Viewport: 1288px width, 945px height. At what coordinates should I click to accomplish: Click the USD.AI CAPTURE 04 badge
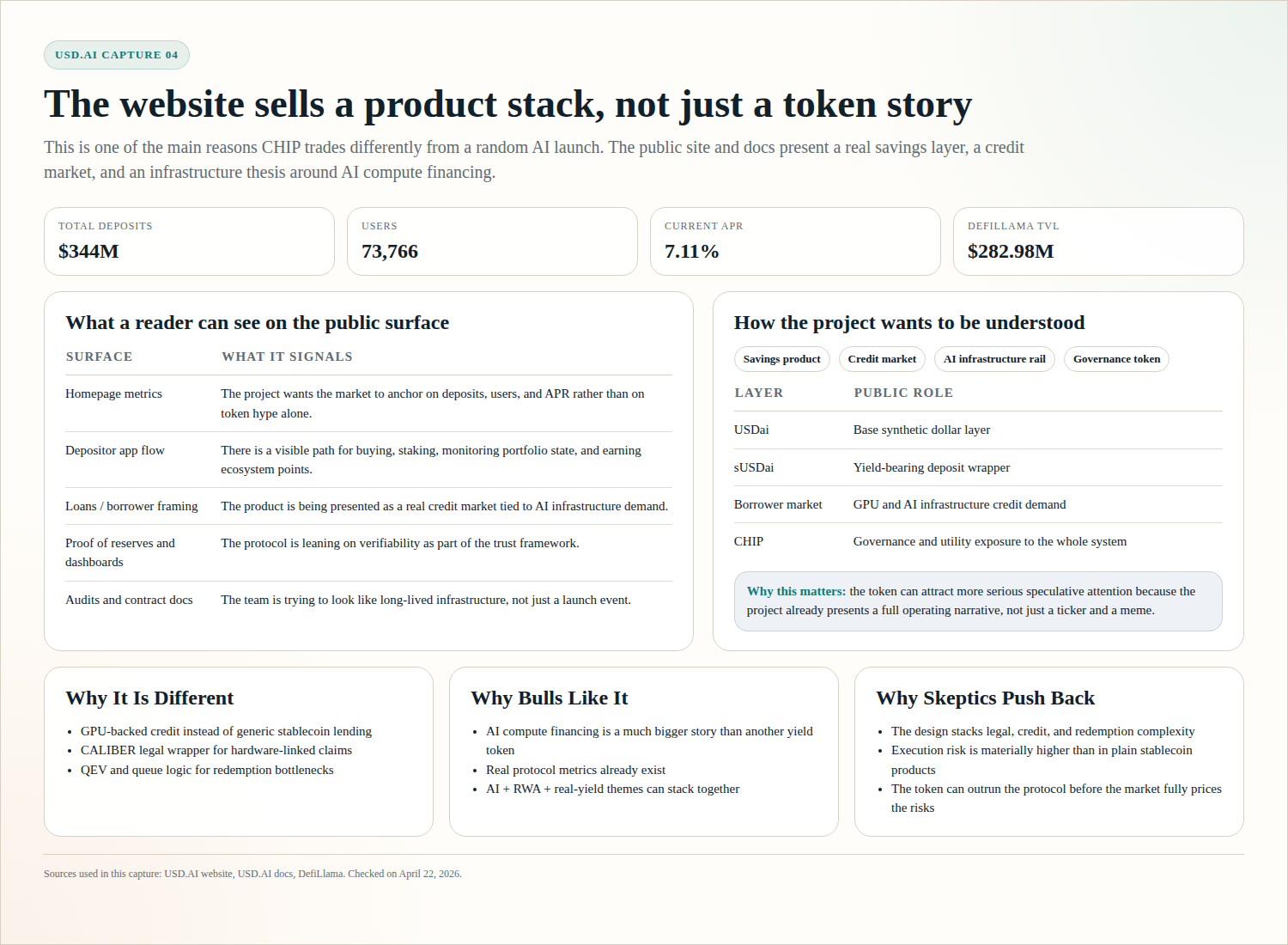pyautogui.click(x=117, y=55)
